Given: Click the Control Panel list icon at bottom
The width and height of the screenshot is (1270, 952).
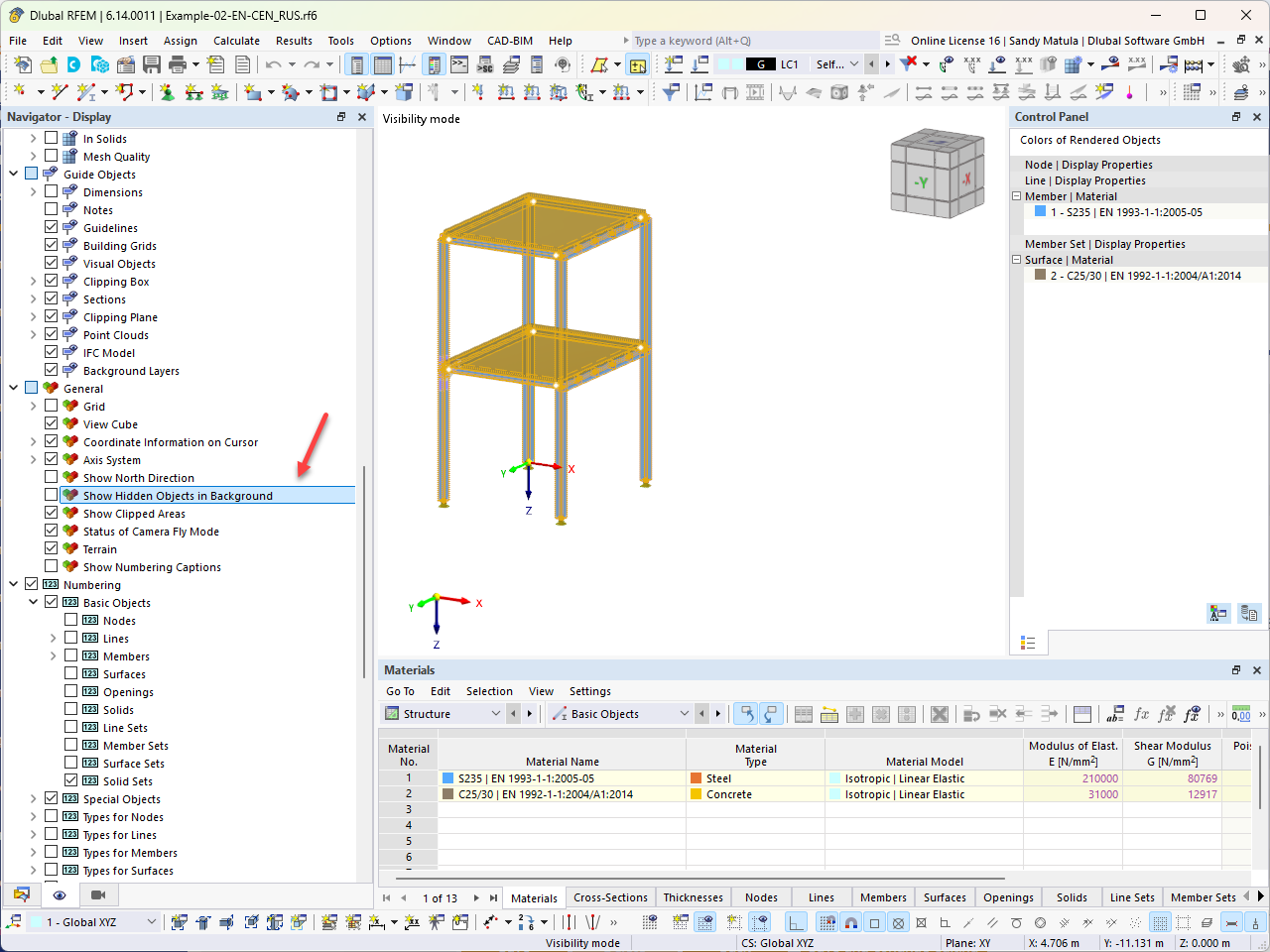Looking at the screenshot, I should point(1028,643).
